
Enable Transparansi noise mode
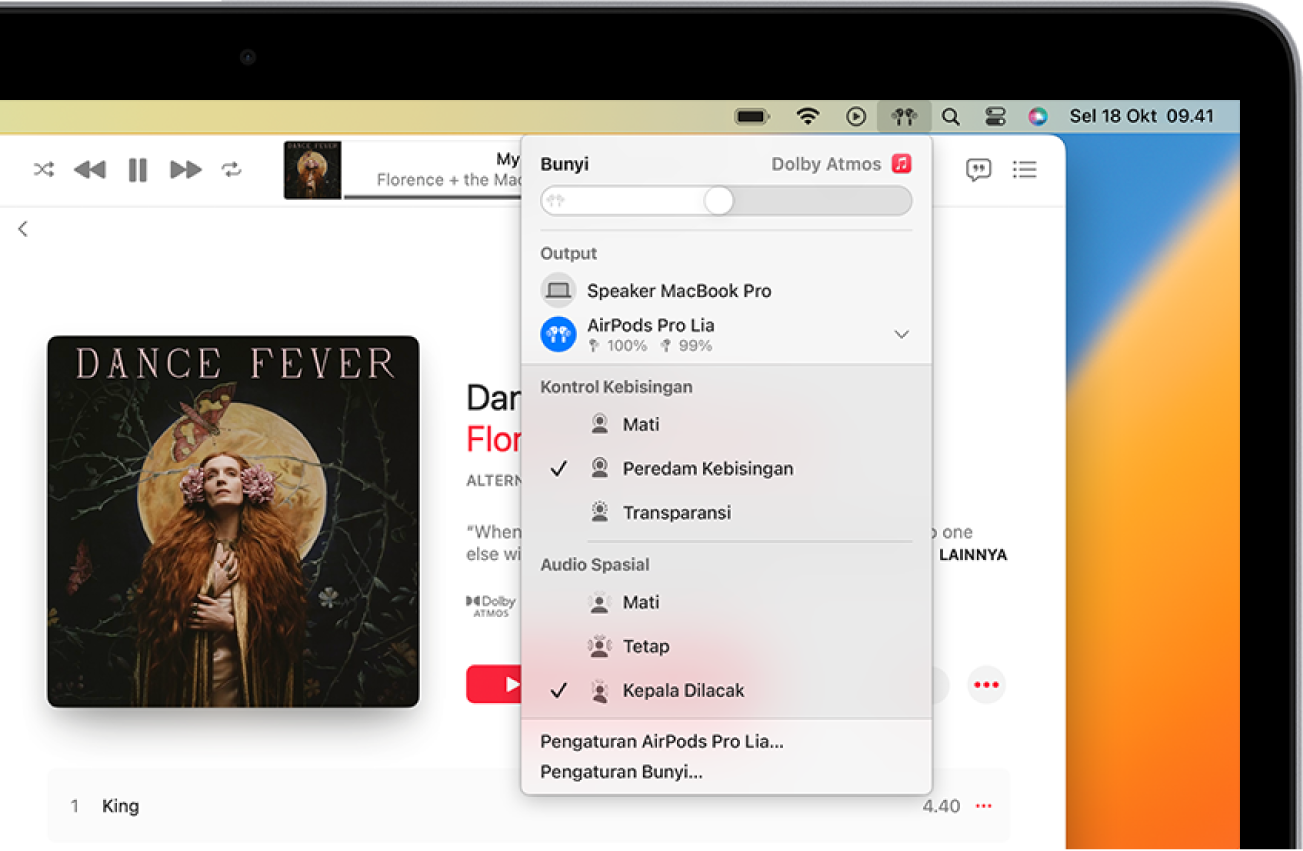pos(675,512)
